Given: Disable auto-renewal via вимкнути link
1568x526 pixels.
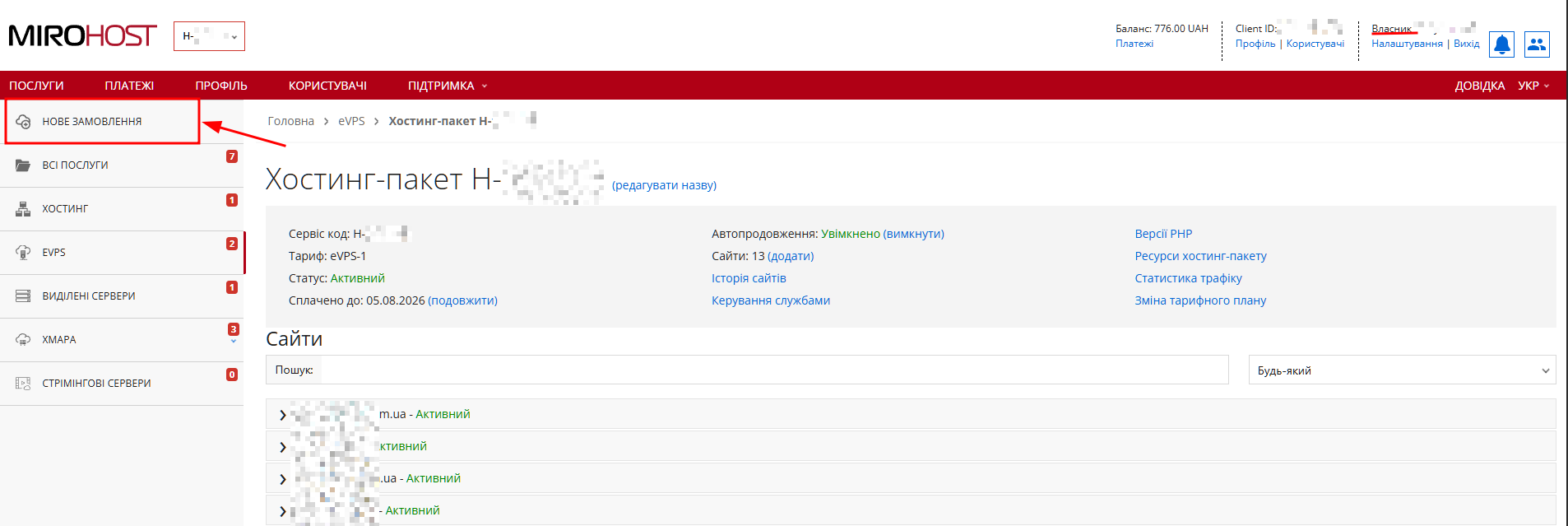Looking at the screenshot, I should (913, 234).
